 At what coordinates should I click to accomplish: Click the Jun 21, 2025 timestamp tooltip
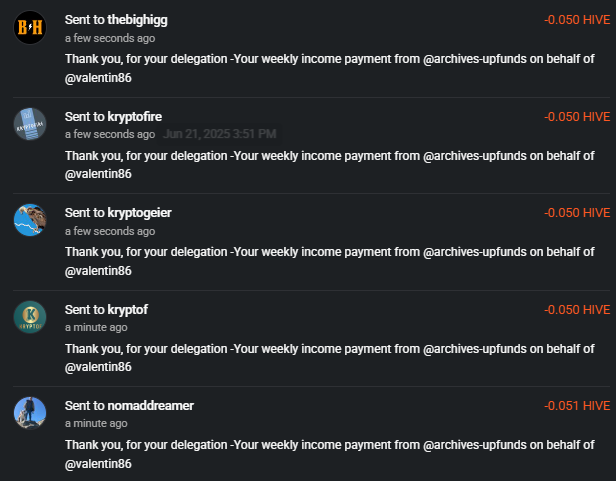(220, 134)
